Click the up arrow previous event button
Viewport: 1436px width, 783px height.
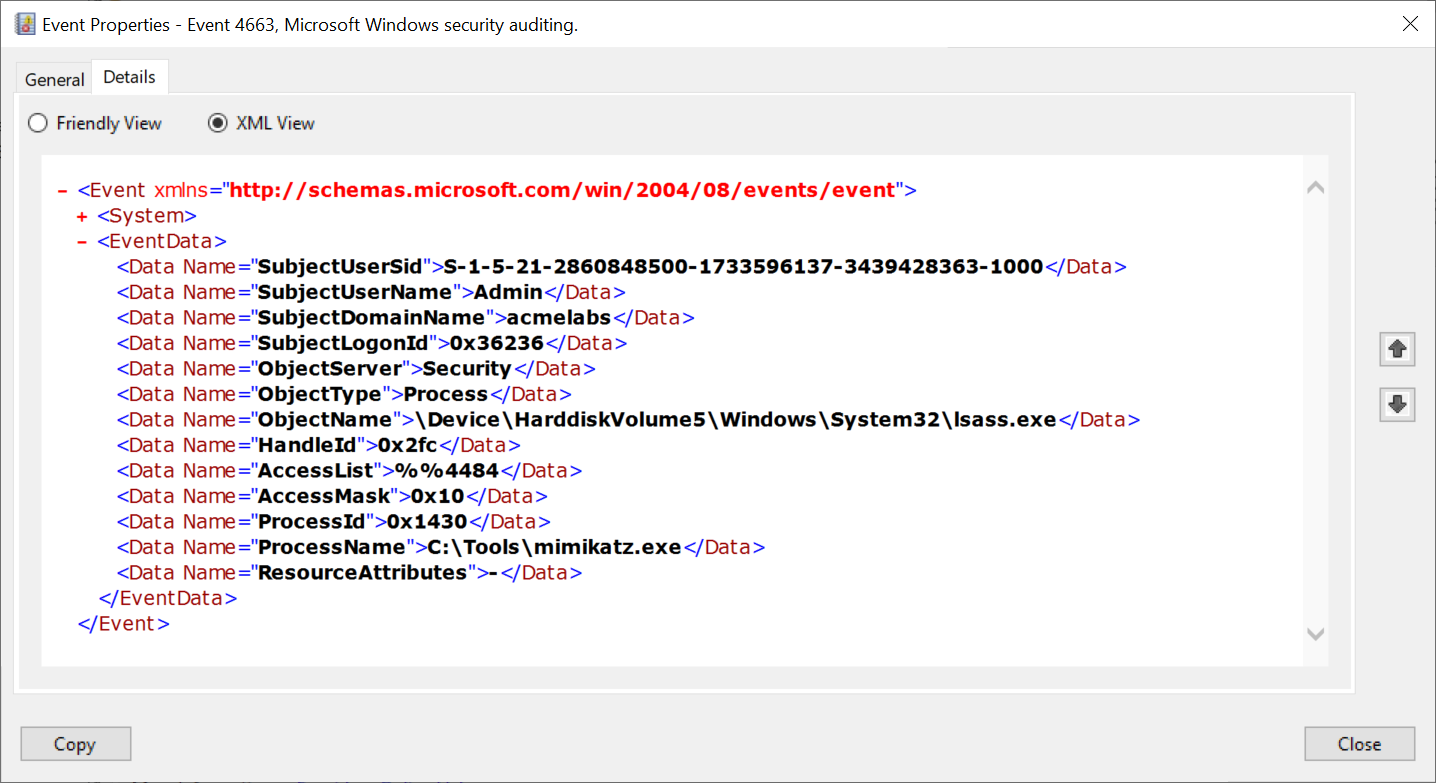click(1397, 349)
